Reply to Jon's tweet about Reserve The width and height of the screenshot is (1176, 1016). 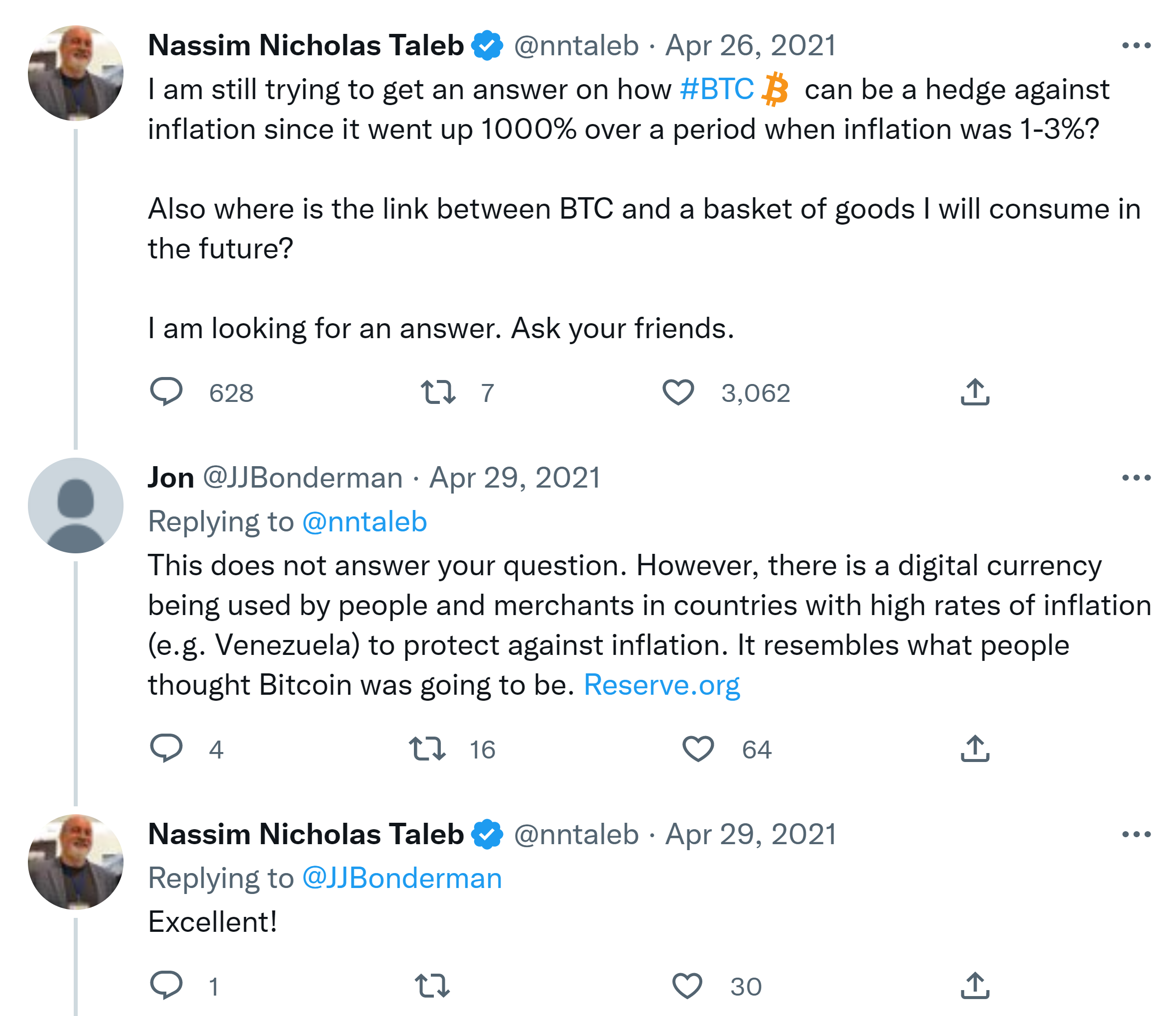click(166, 748)
